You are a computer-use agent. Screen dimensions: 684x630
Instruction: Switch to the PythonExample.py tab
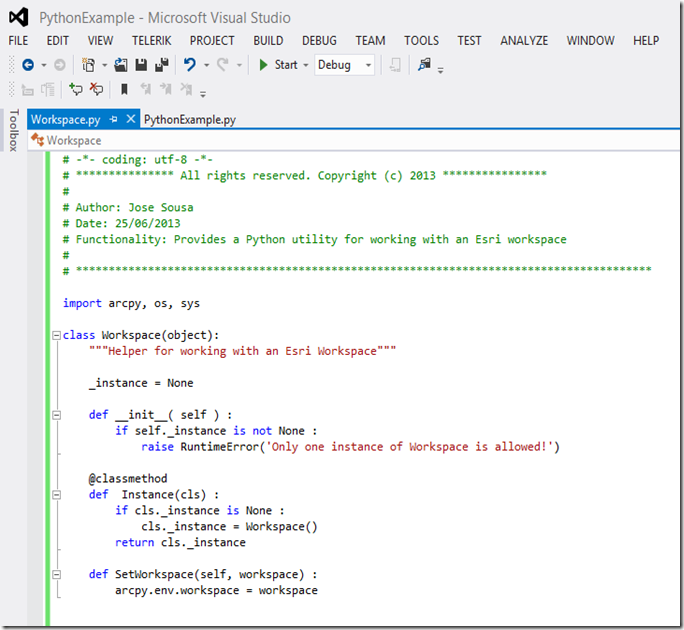(190, 120)
